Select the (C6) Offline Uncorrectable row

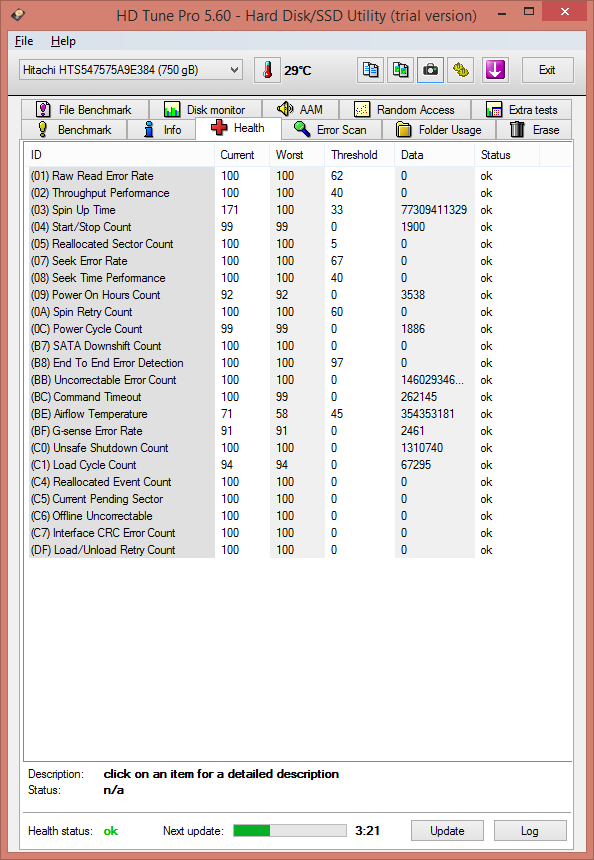(x=284, y=516)
